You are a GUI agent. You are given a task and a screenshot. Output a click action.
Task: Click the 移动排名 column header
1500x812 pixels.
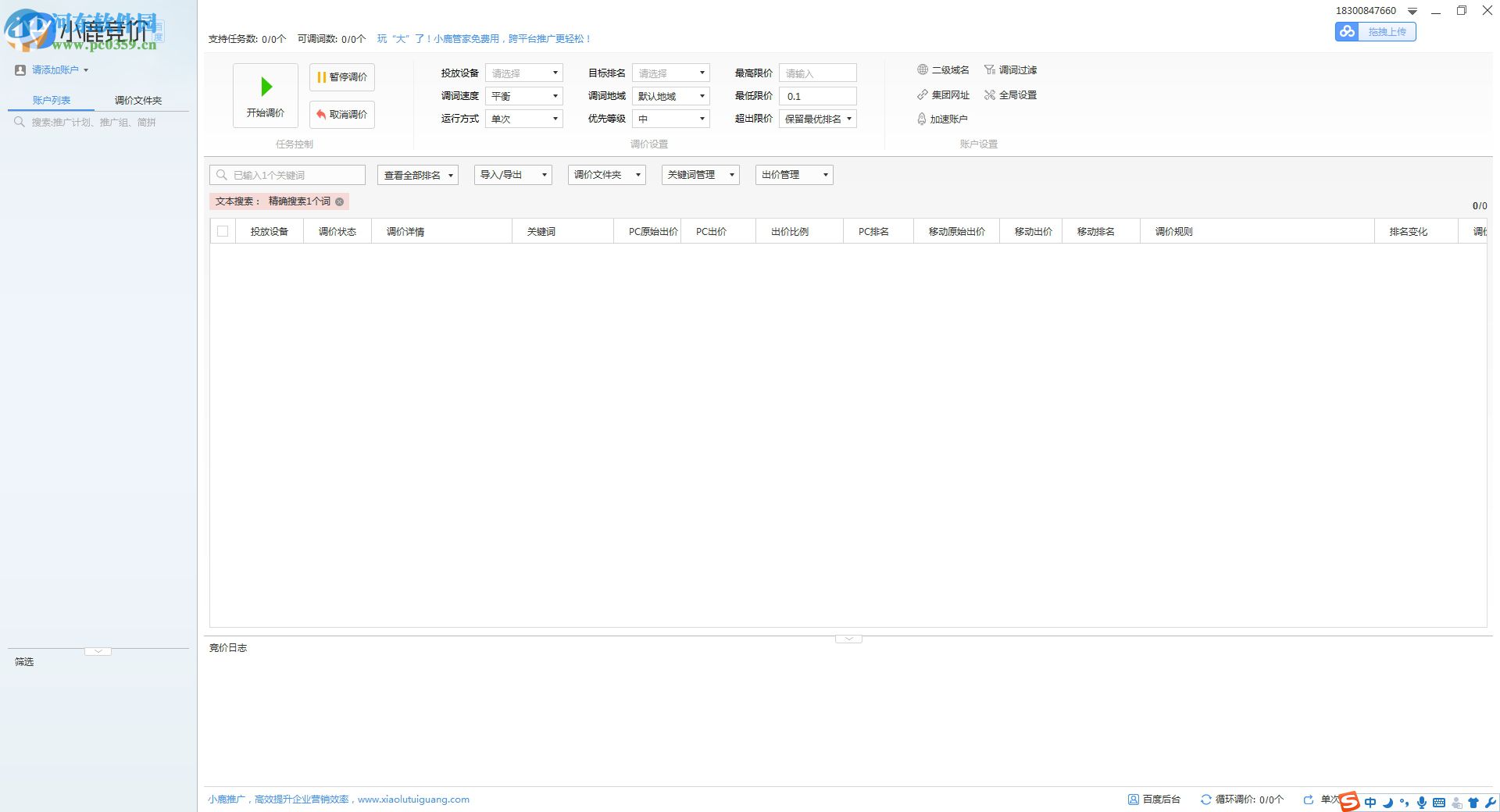click(1101, 231)
